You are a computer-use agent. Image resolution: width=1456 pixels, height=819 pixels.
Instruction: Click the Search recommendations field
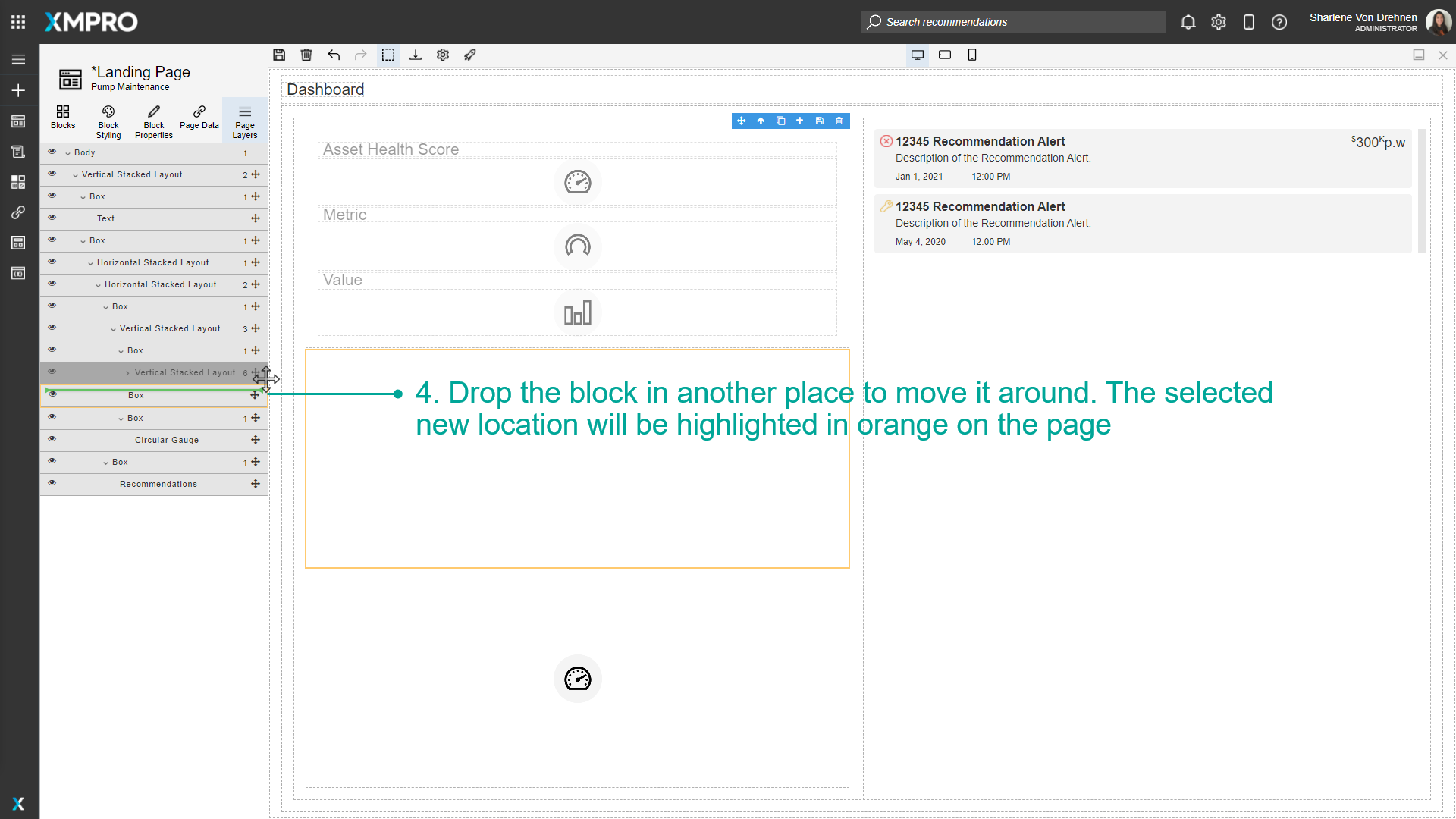pyautogui.click(x=1012, y=22)
